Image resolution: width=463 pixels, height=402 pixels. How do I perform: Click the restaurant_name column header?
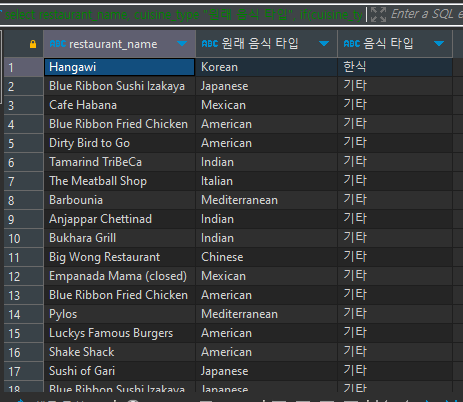tap(119, 44)
